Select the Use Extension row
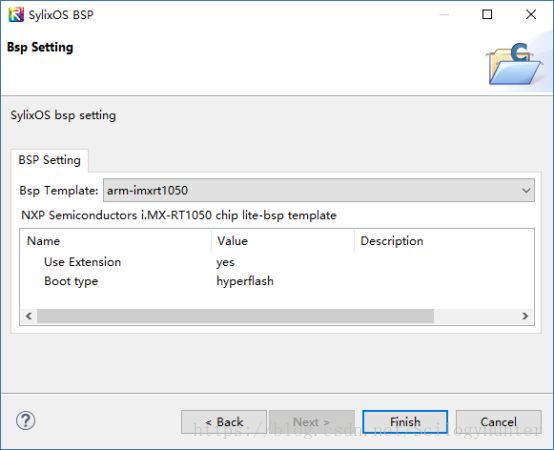The image size is (554, 450). click(x=277, y=262)
